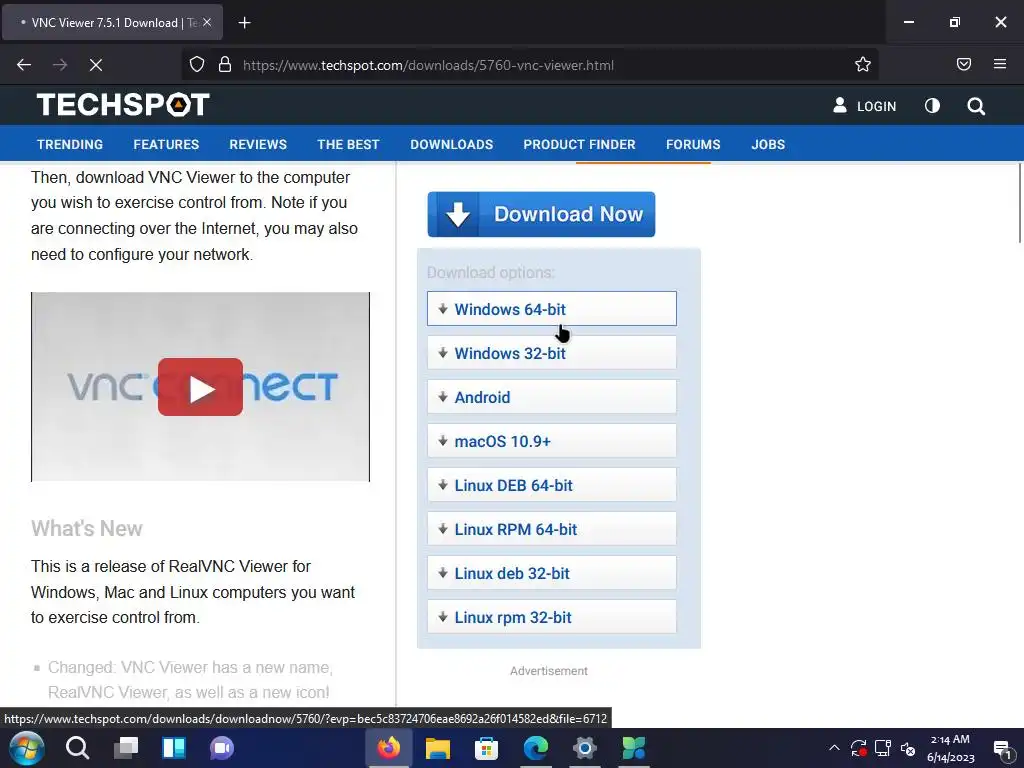Go to the TechSpot logo homepage
Viewport: 1024px width, 768px height.
pyautogui.click(x=123, y=104)
